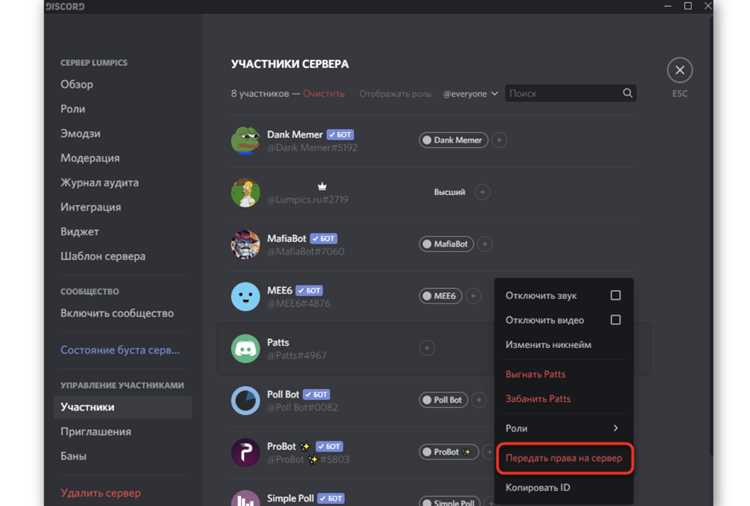
Task: Click the search magnifier icon
Action: coord(628,93)
